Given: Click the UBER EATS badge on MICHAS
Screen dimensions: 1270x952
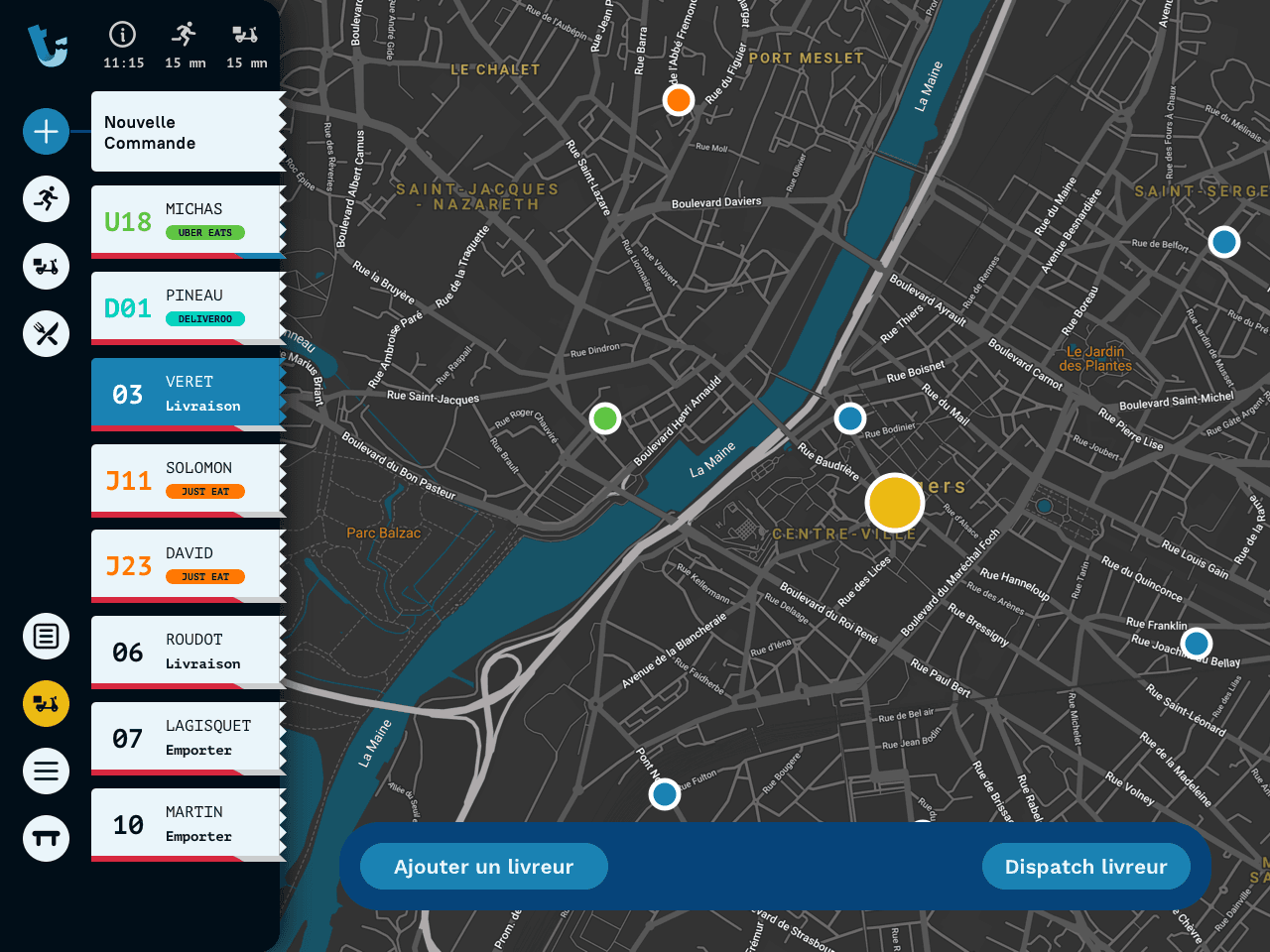Looking at the screenshot, I should (x=205, y=233).
